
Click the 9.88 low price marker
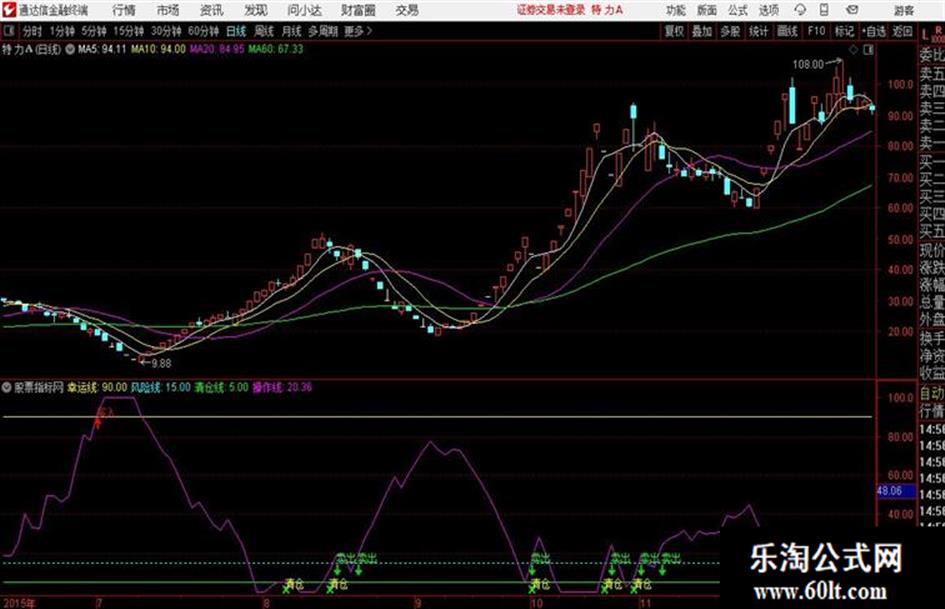(x=161, y=364)
